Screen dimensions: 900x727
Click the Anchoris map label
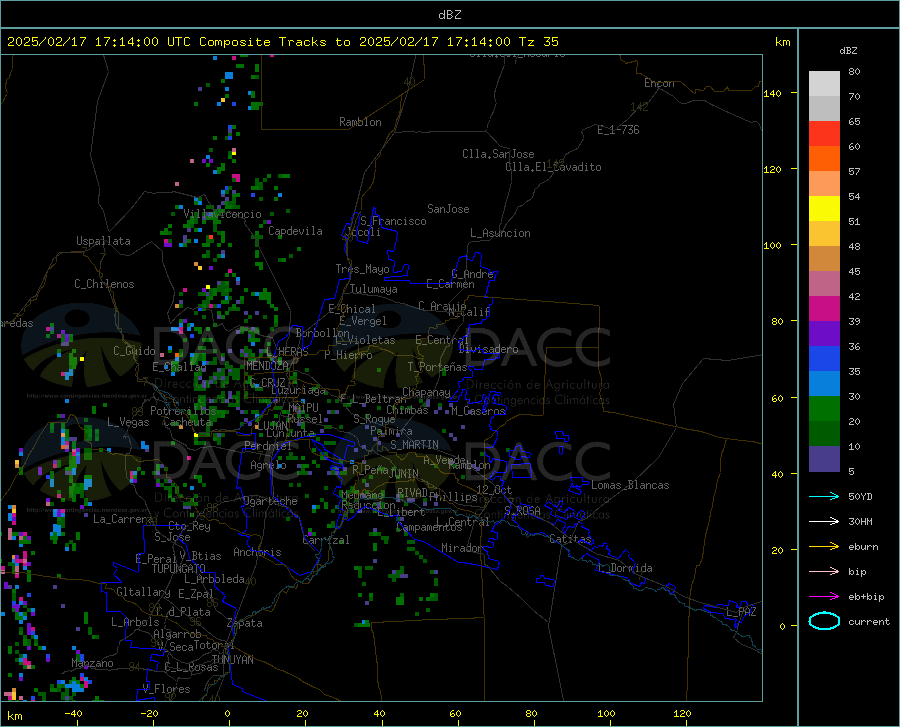pyautogui.click(x=257, y=552)
